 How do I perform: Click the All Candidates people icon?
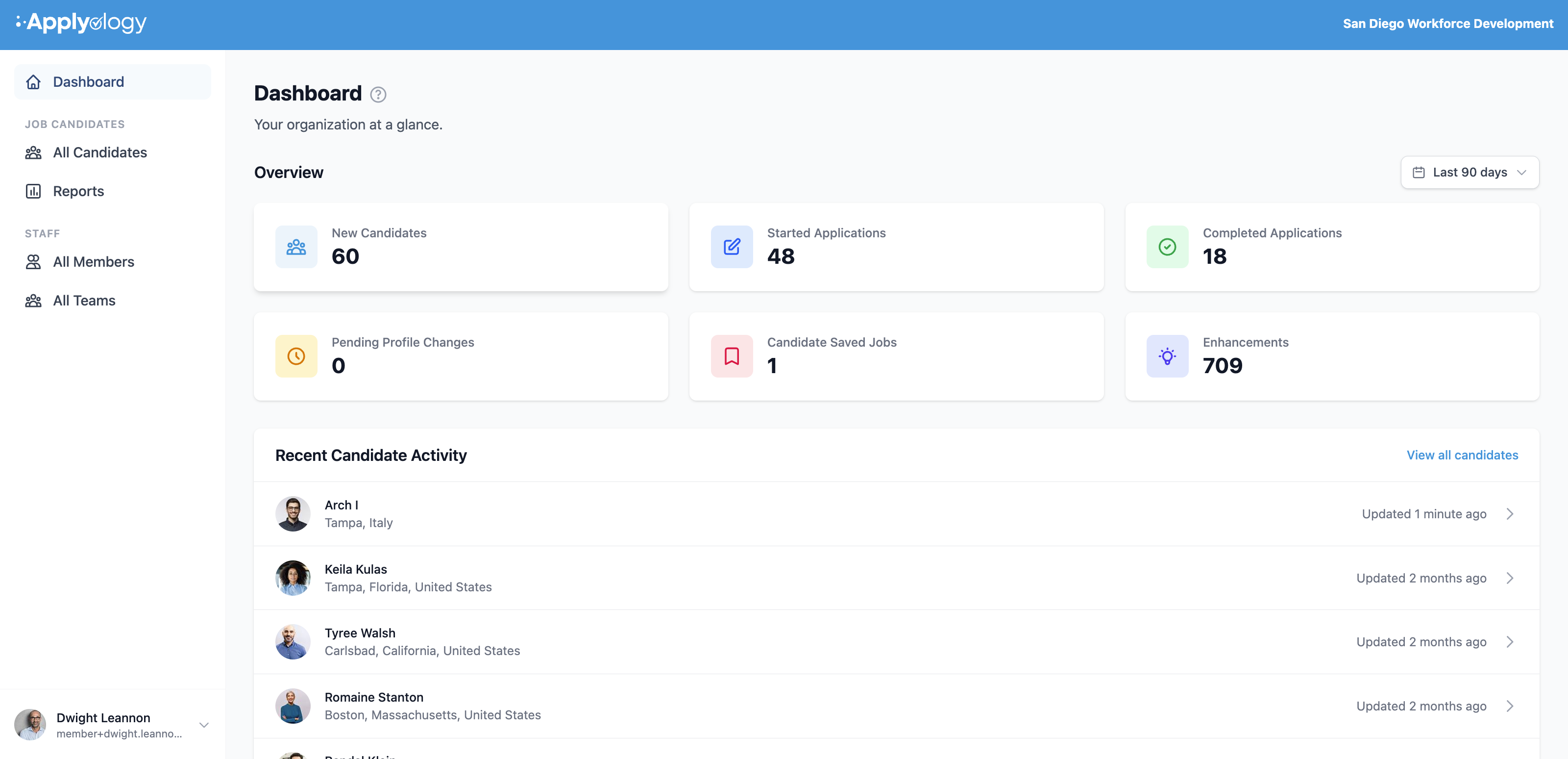click(x=33, y=152)
